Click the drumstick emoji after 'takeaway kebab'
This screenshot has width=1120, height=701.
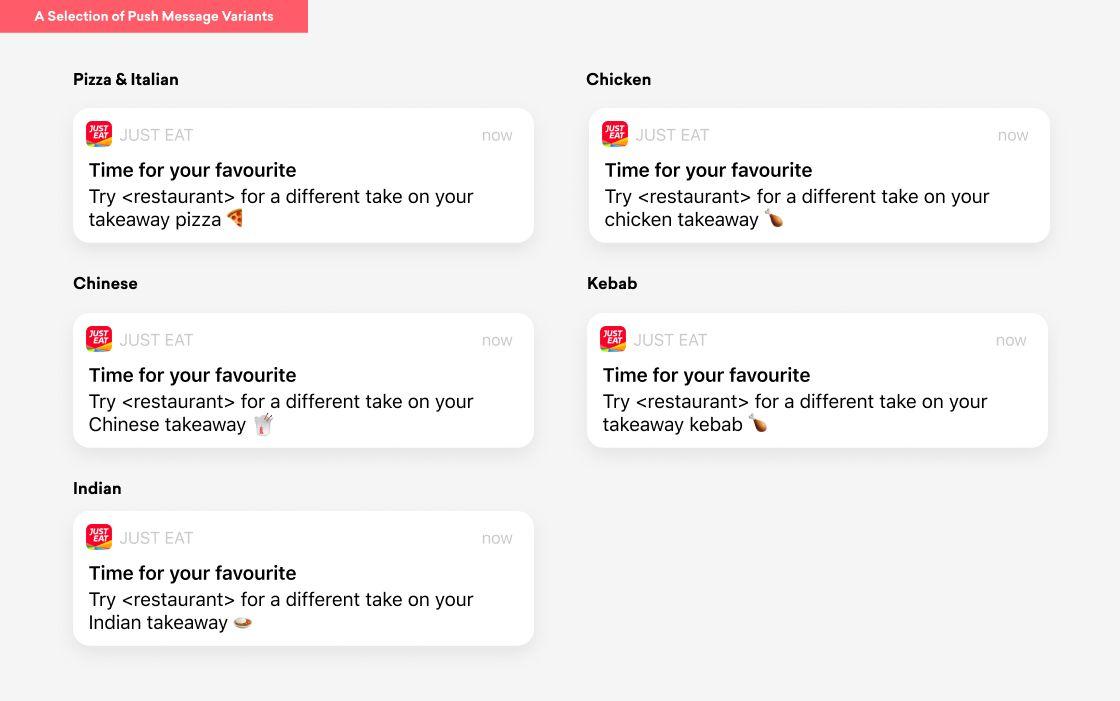tap(758, 424)
